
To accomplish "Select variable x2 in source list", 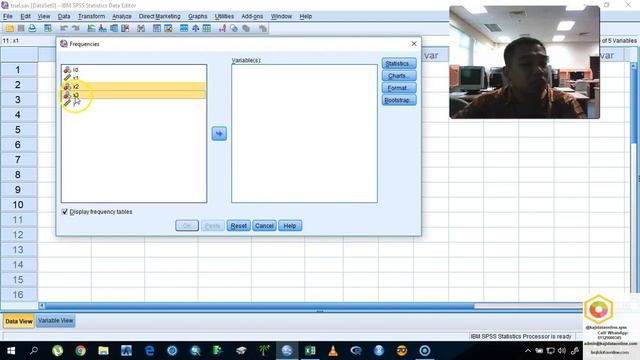I will coord(134,87).
